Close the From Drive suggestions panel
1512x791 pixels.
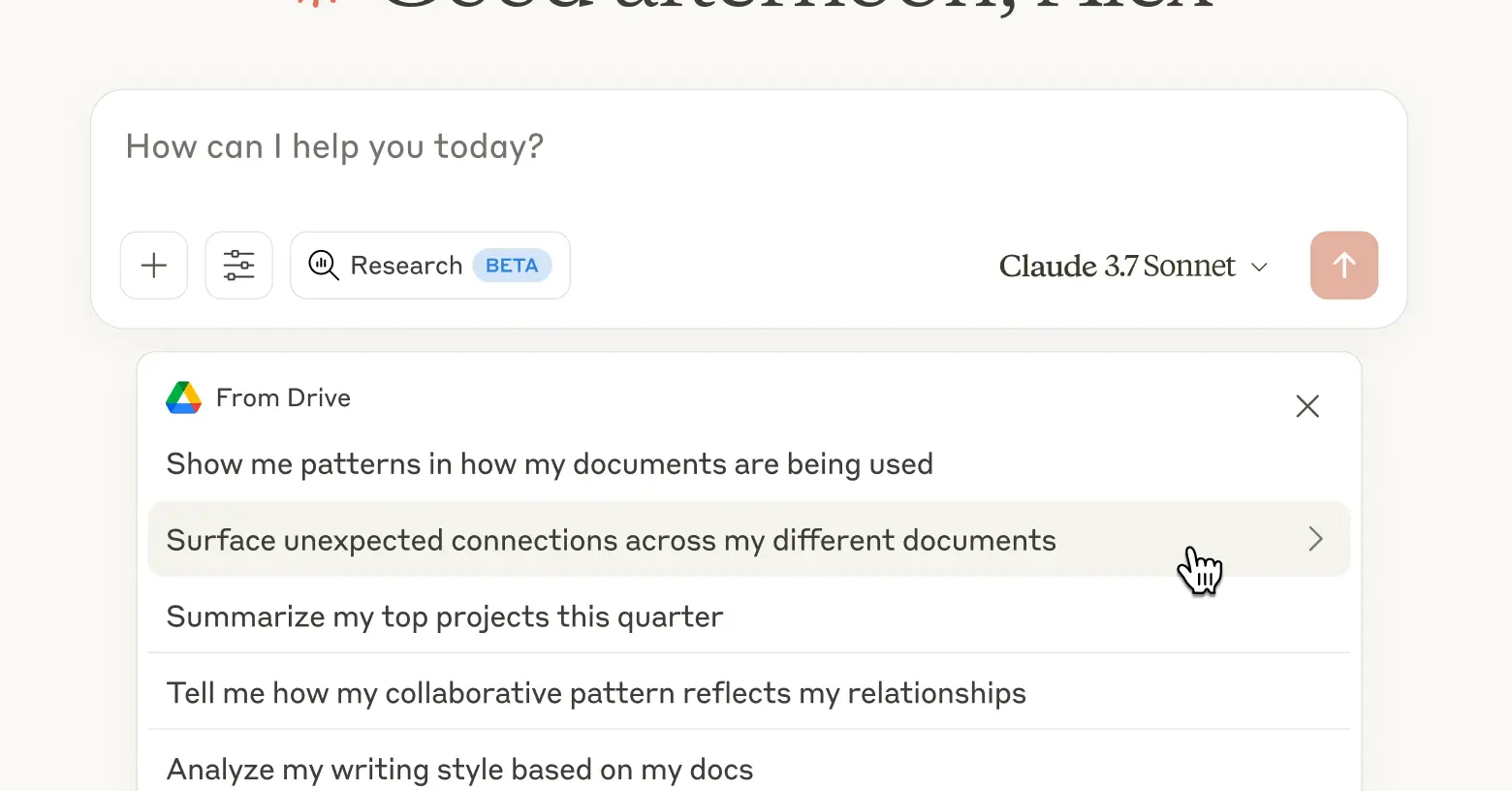click(1307, 406)
